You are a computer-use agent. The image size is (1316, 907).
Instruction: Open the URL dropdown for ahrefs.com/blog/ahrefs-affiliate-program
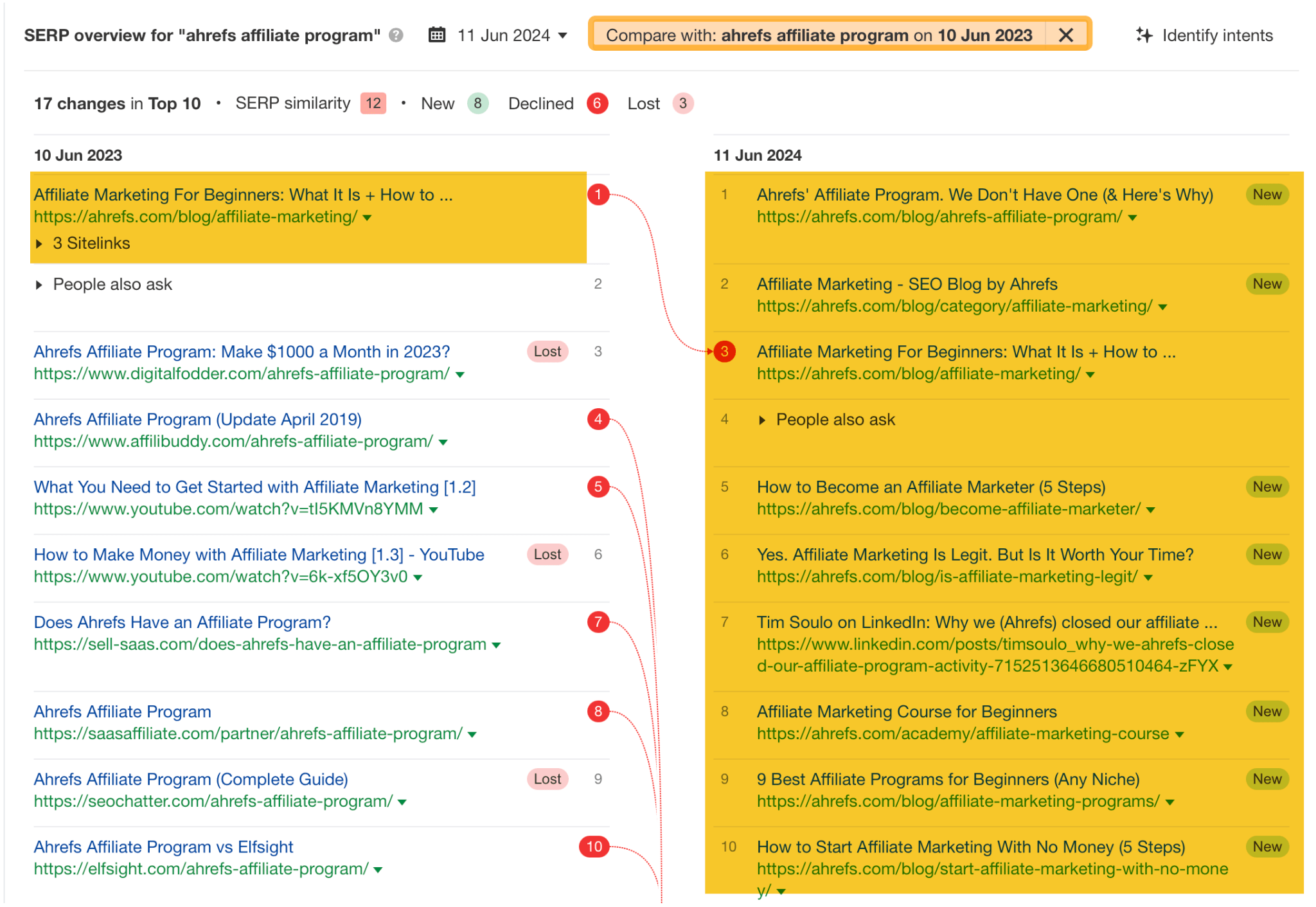point(1132,217)
